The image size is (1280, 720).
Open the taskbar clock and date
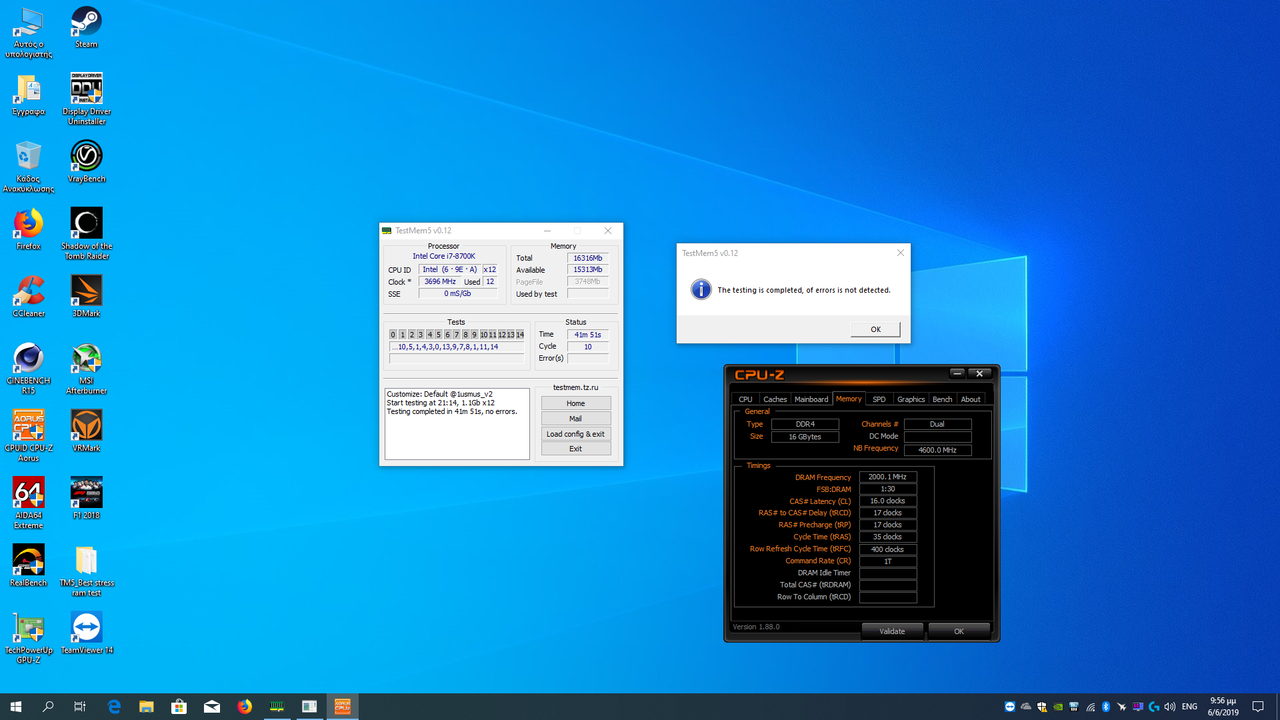point(1224,706)
